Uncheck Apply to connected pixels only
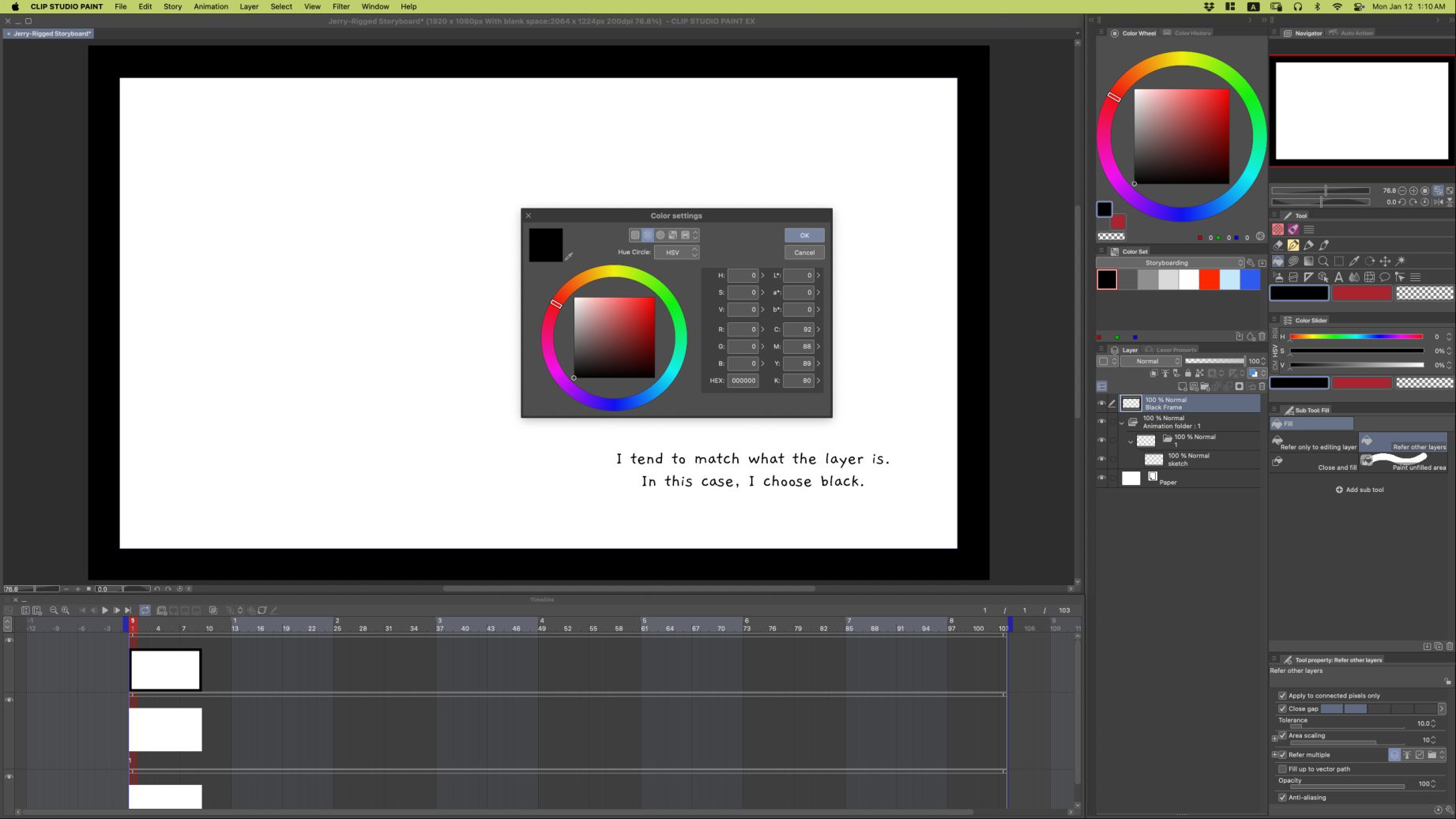1456x819 pixels. [x=1282, y=696]
